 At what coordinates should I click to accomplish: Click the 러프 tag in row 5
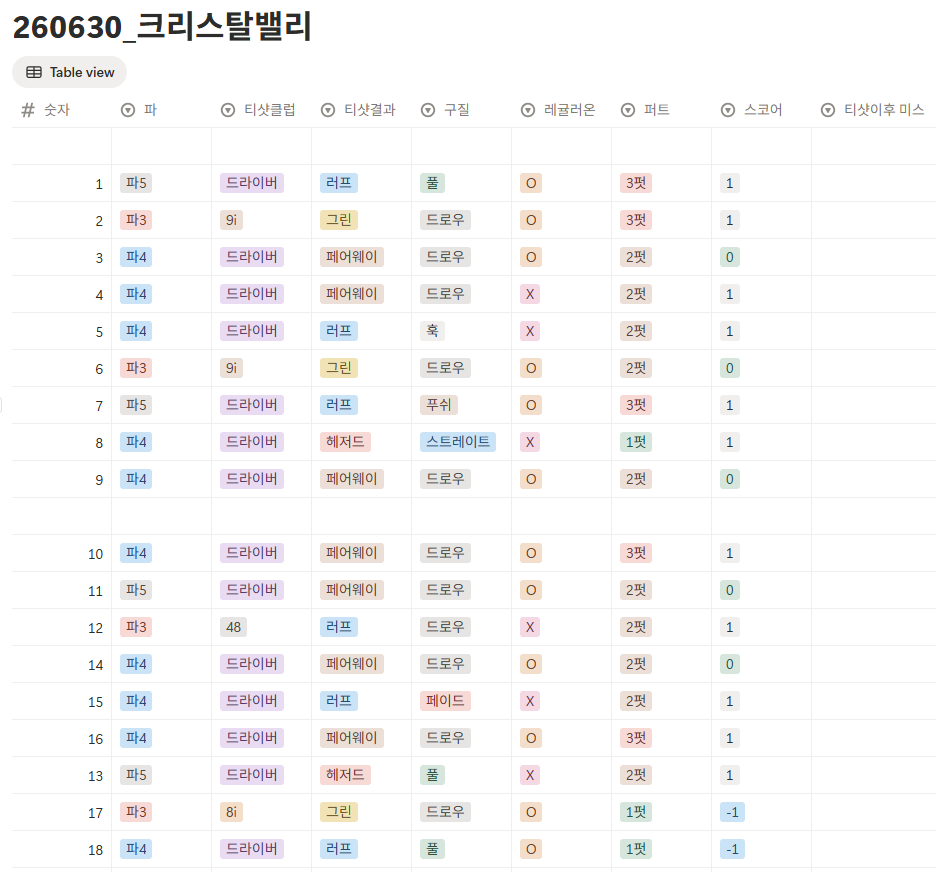[339, 331]
